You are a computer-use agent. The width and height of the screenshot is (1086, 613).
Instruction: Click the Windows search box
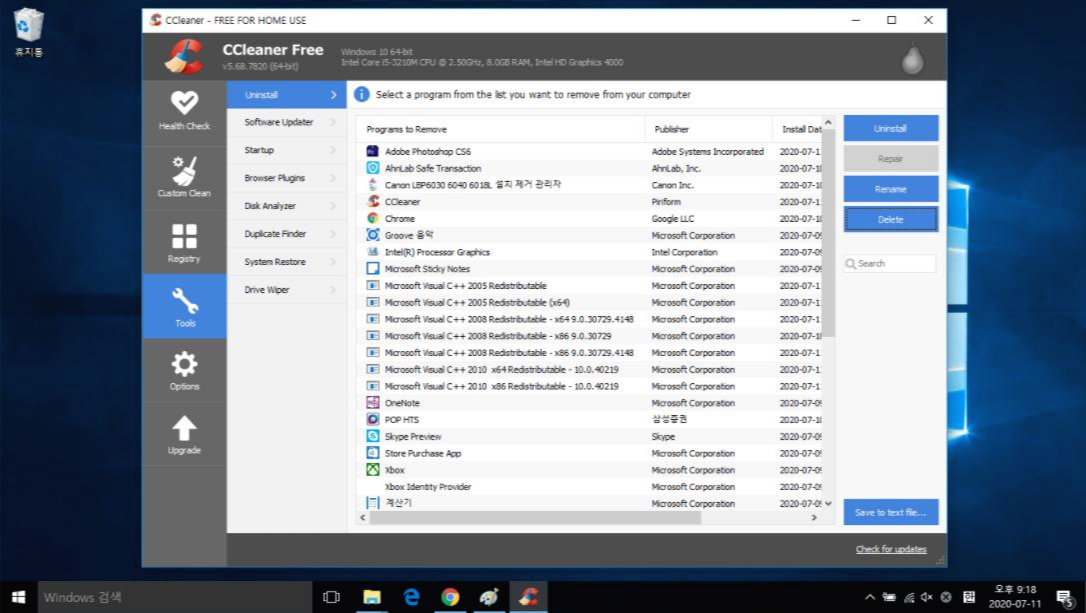point(175,596)
